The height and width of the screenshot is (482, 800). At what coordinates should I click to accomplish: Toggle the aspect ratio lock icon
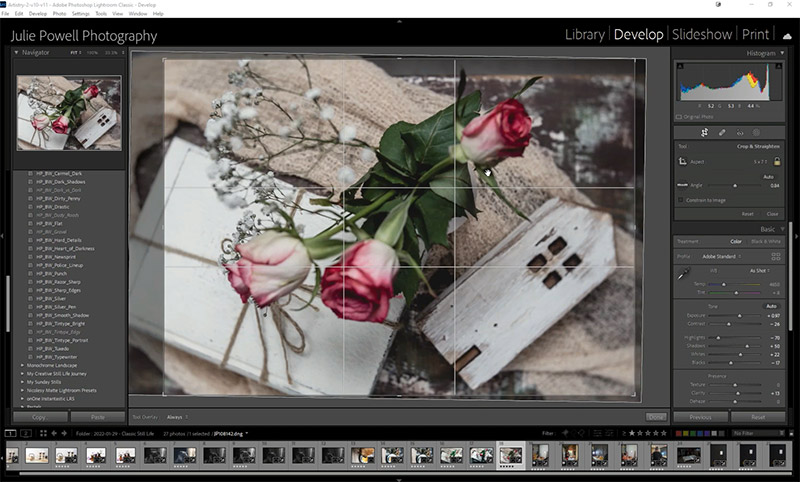(x=777, y=161)
